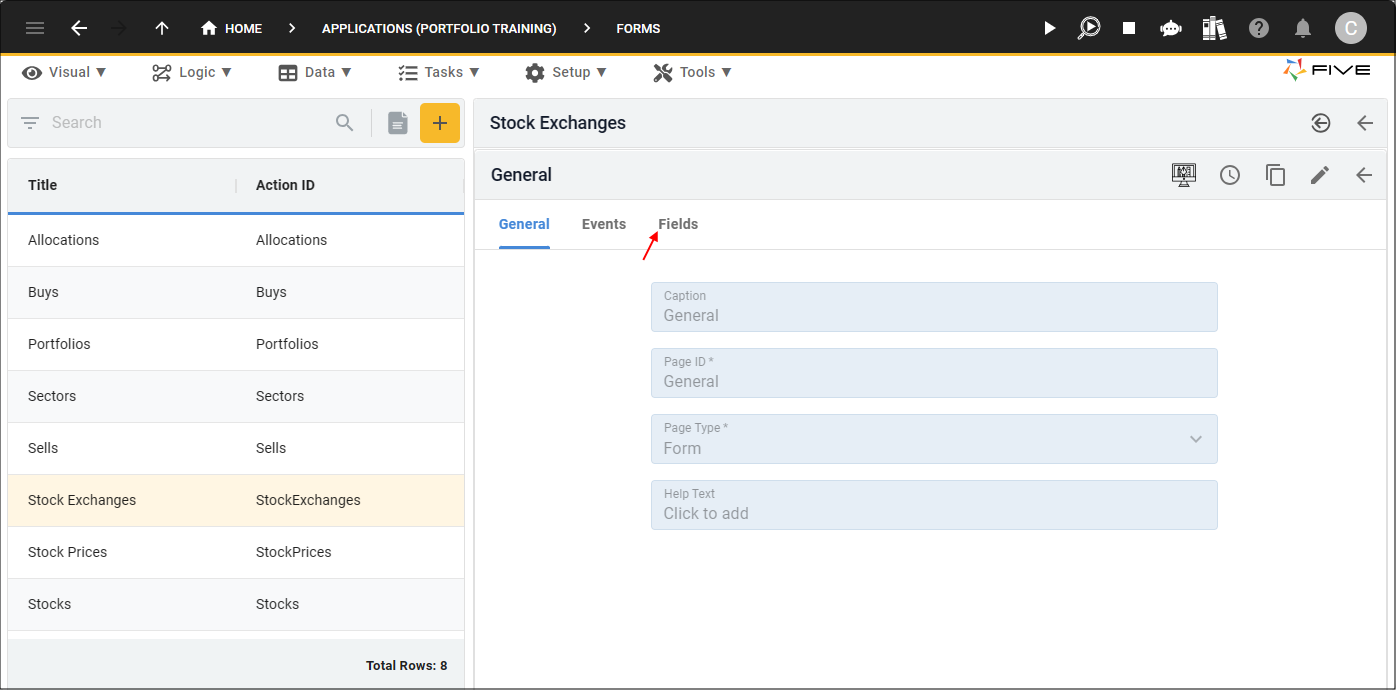
Task: Click the copy icon on the General page
Action: tap(1275, 175)
